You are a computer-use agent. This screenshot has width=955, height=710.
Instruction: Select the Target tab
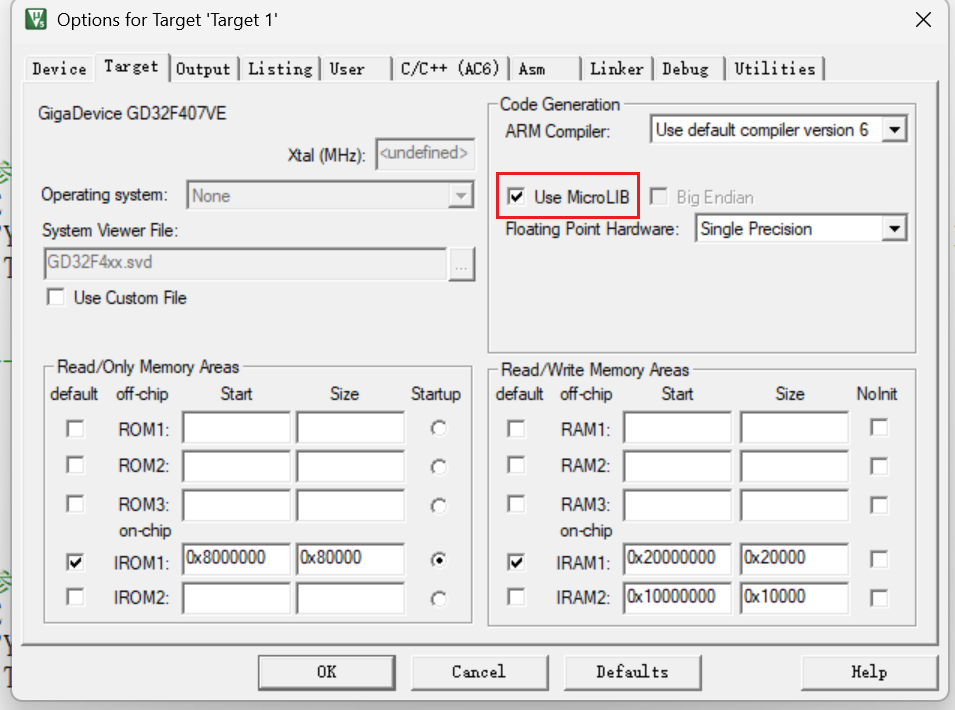click(131, 66)
